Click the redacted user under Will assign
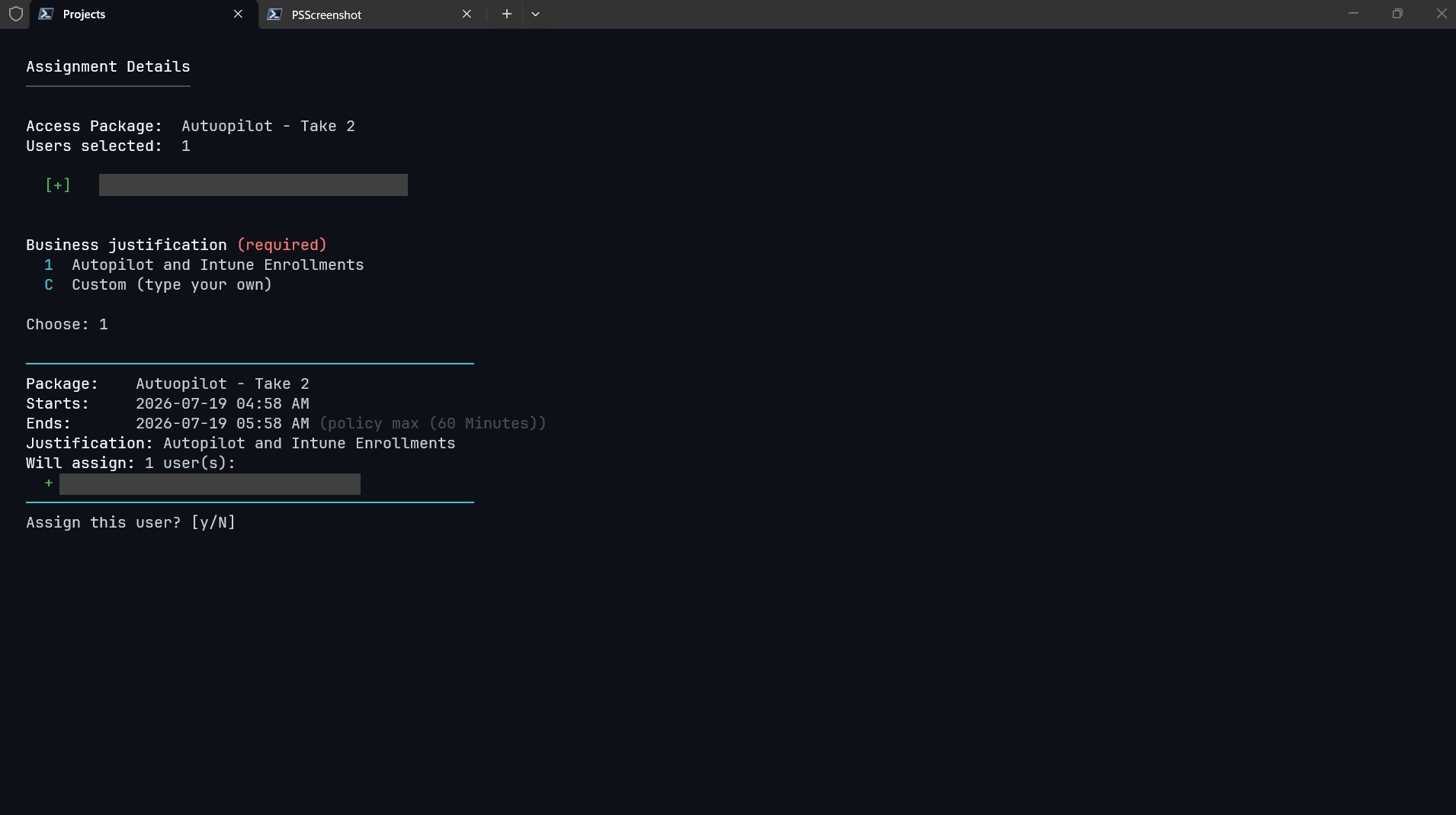The width and height of the screenshot is (1456, 815). [x=210, y=484]
